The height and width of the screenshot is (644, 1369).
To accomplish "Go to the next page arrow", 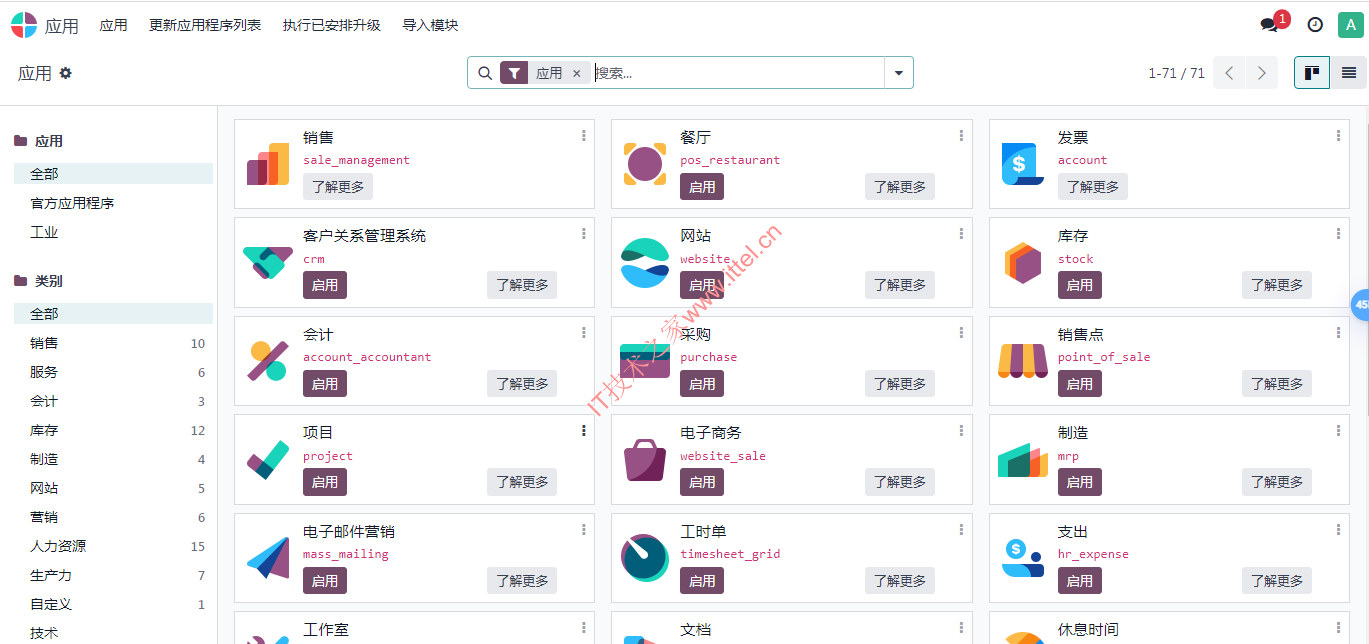I will [x=1262, y=73].
